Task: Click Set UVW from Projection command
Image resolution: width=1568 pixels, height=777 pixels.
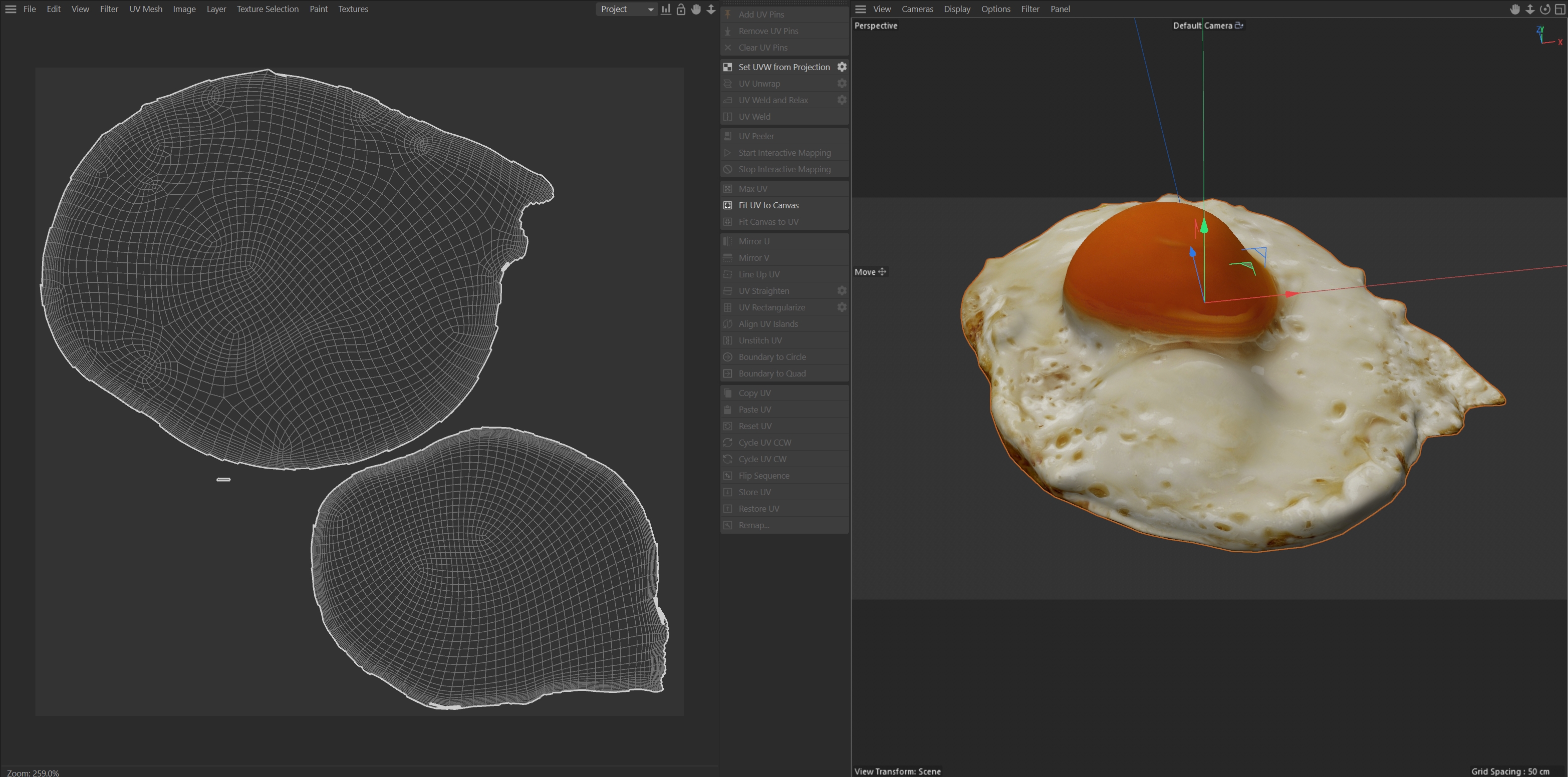Action: (x=783, y=67)
